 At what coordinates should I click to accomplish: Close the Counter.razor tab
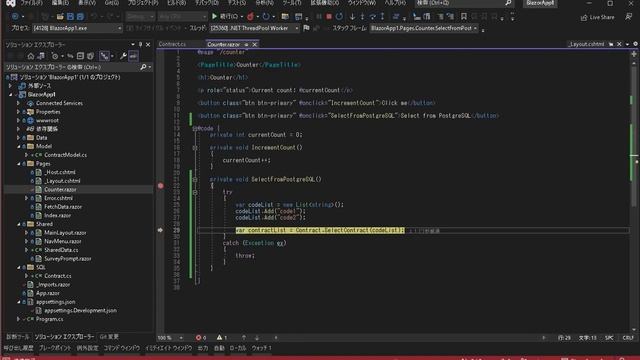255,44
